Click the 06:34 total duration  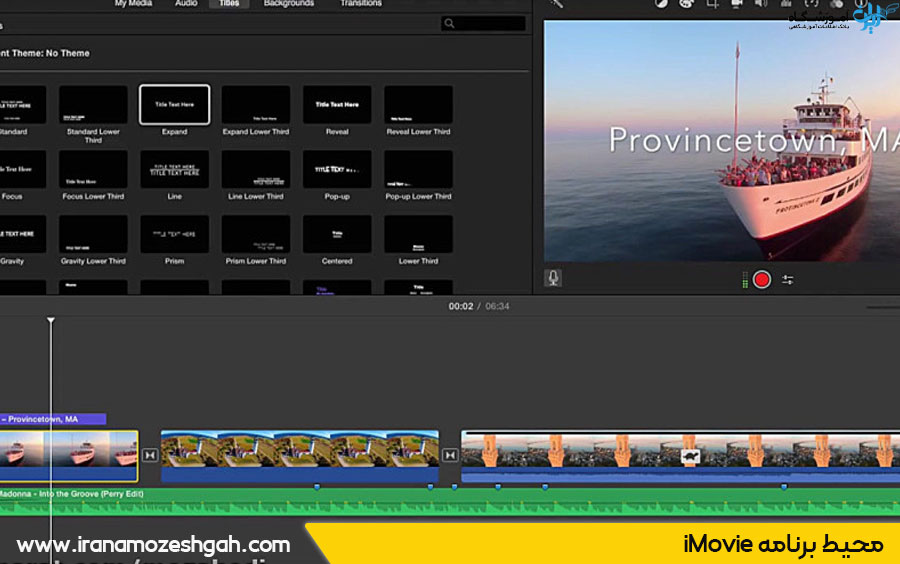point(497,306)
